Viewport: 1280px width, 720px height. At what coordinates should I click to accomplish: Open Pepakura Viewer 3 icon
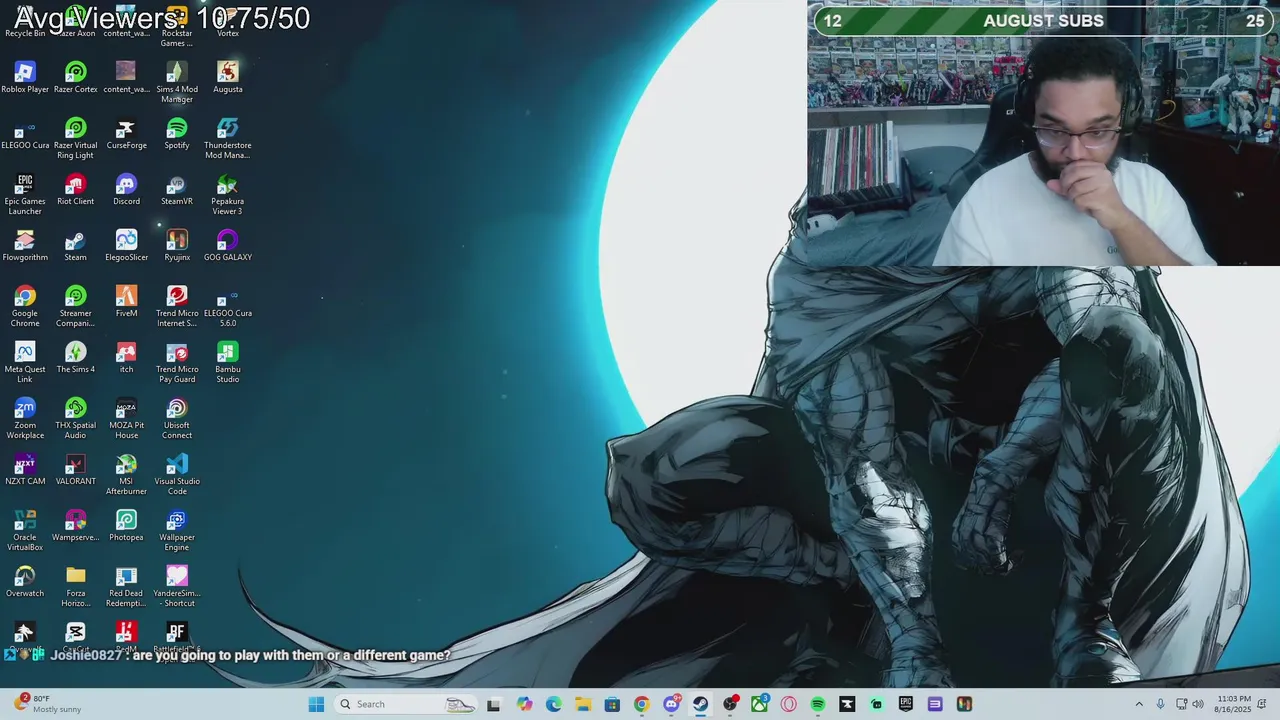(x=228, y=194)
